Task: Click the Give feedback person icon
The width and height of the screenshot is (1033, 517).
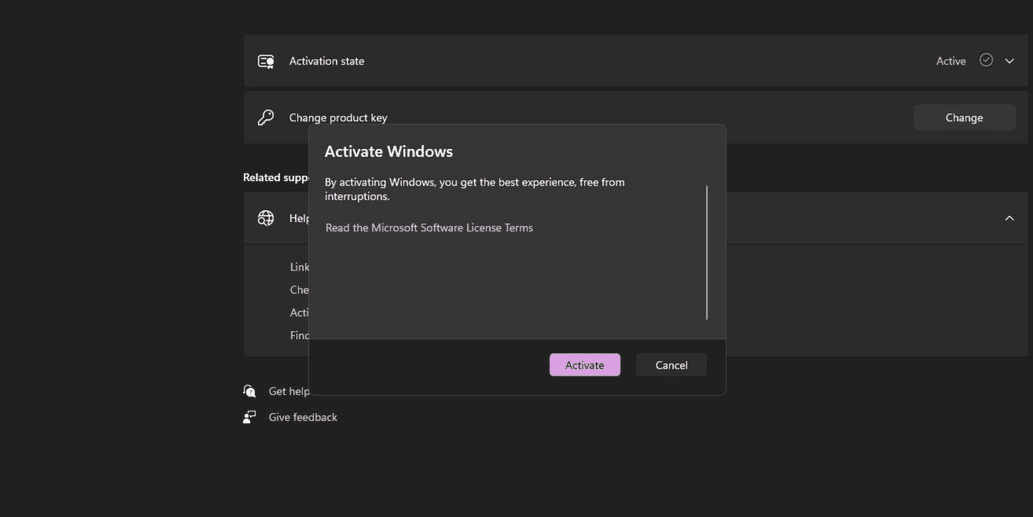Action: click(x=250, y=417)
